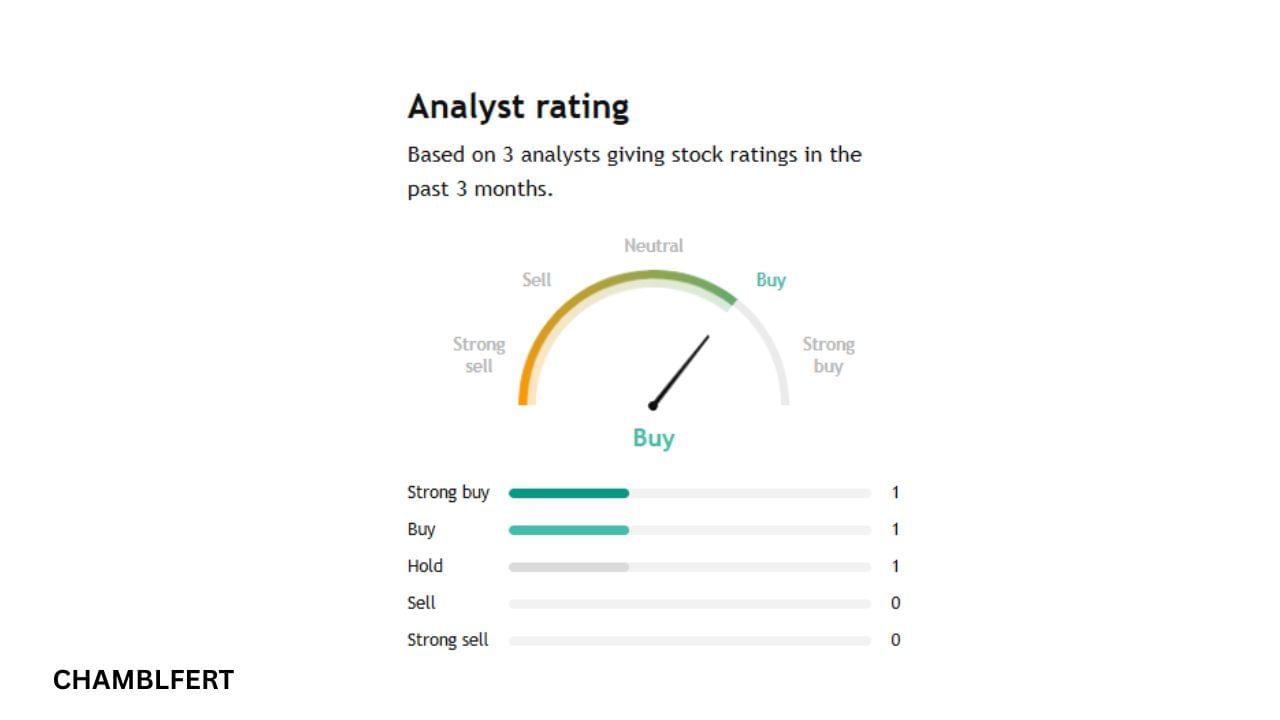Screen dimensions: 1280x720
Task: Click the Strong buy label beside the gauge
Action: coord(828,355)
